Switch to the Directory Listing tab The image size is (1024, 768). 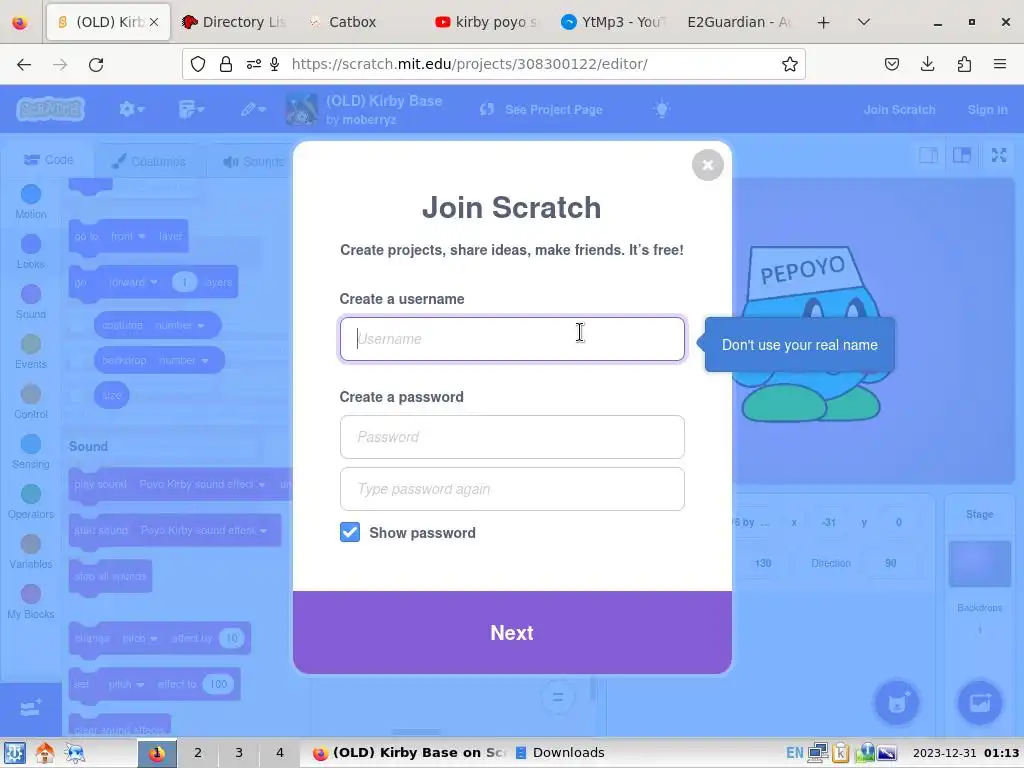pyautogui.click(x=235, y=22)
